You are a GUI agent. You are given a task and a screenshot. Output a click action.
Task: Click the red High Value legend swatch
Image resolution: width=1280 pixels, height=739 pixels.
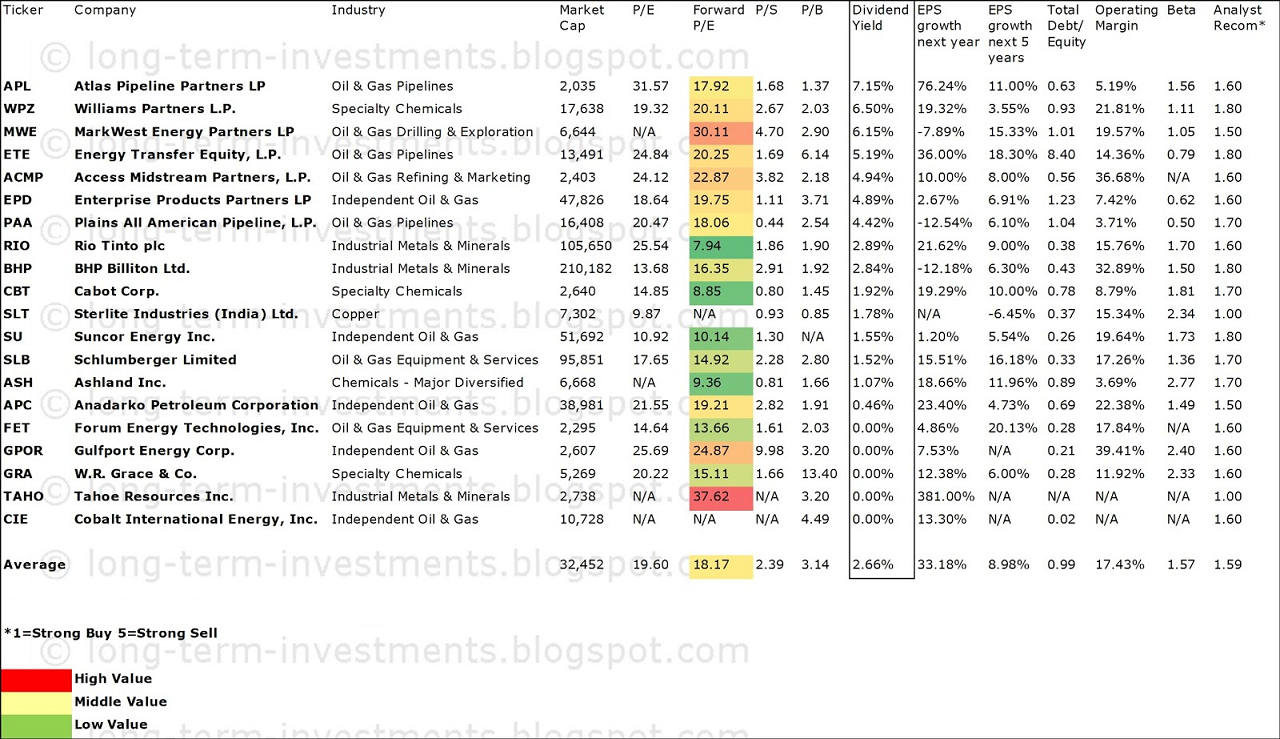36,679
